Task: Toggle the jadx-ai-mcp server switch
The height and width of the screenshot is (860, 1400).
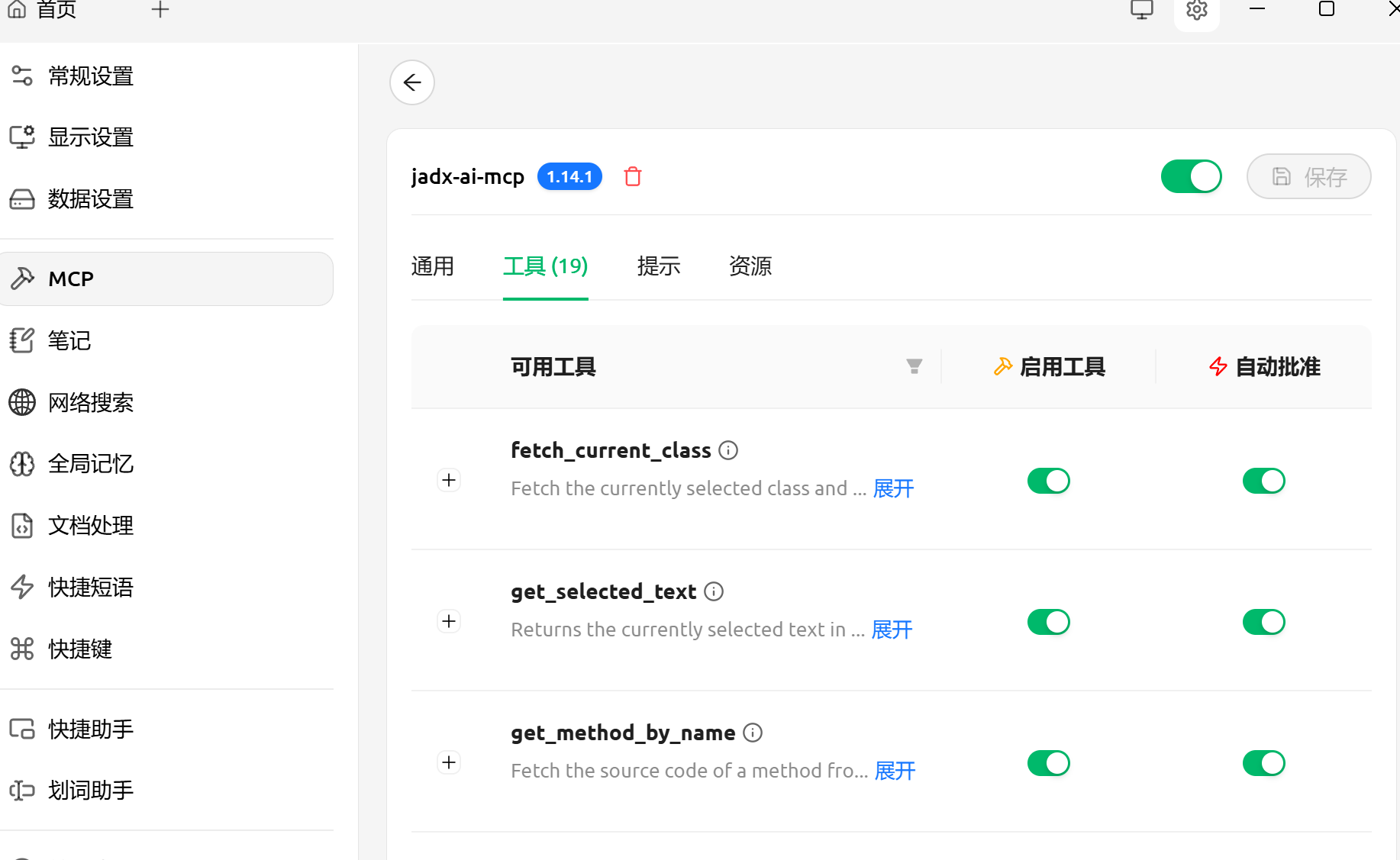Action: click(1191, 177)
